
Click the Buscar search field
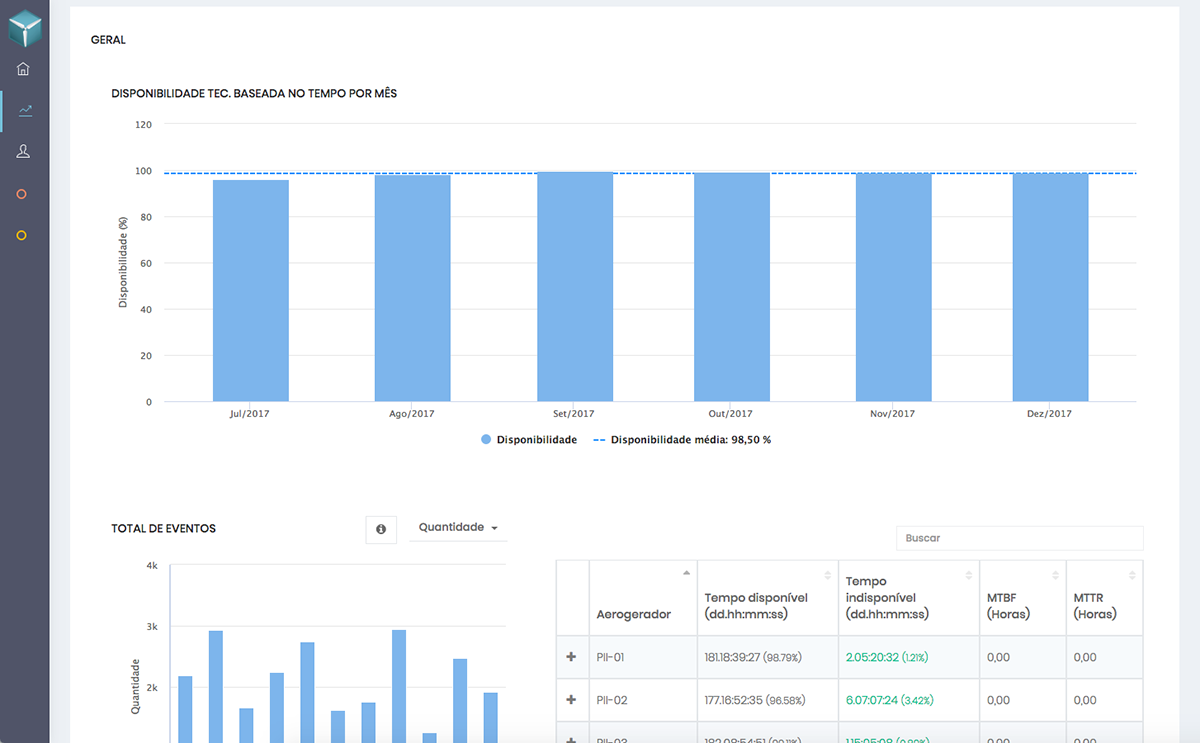[1019, 538]
